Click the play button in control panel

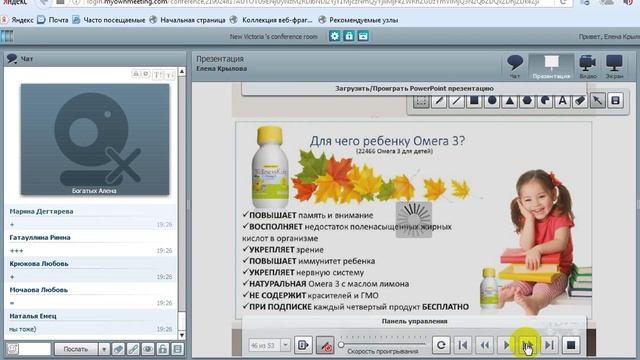click(x=506, y=345)
